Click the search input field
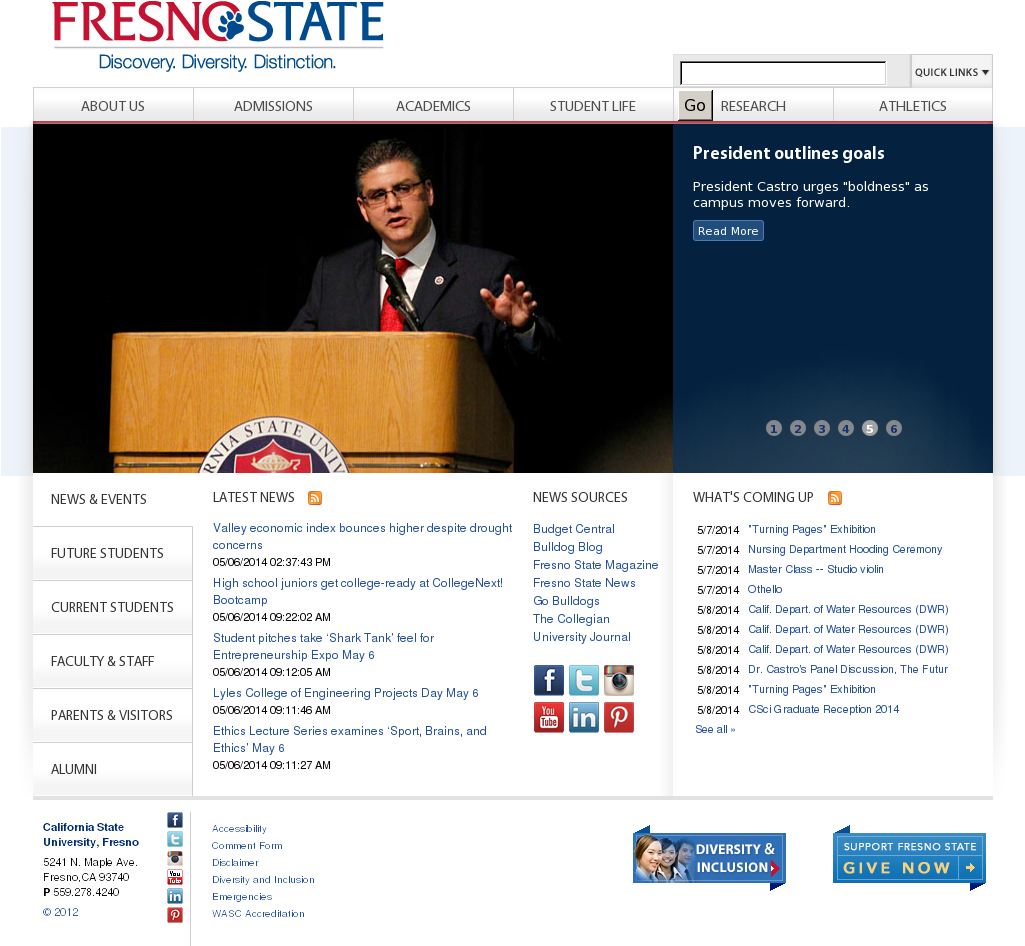This screenshot has width=1025, height=946. point(783,73)
